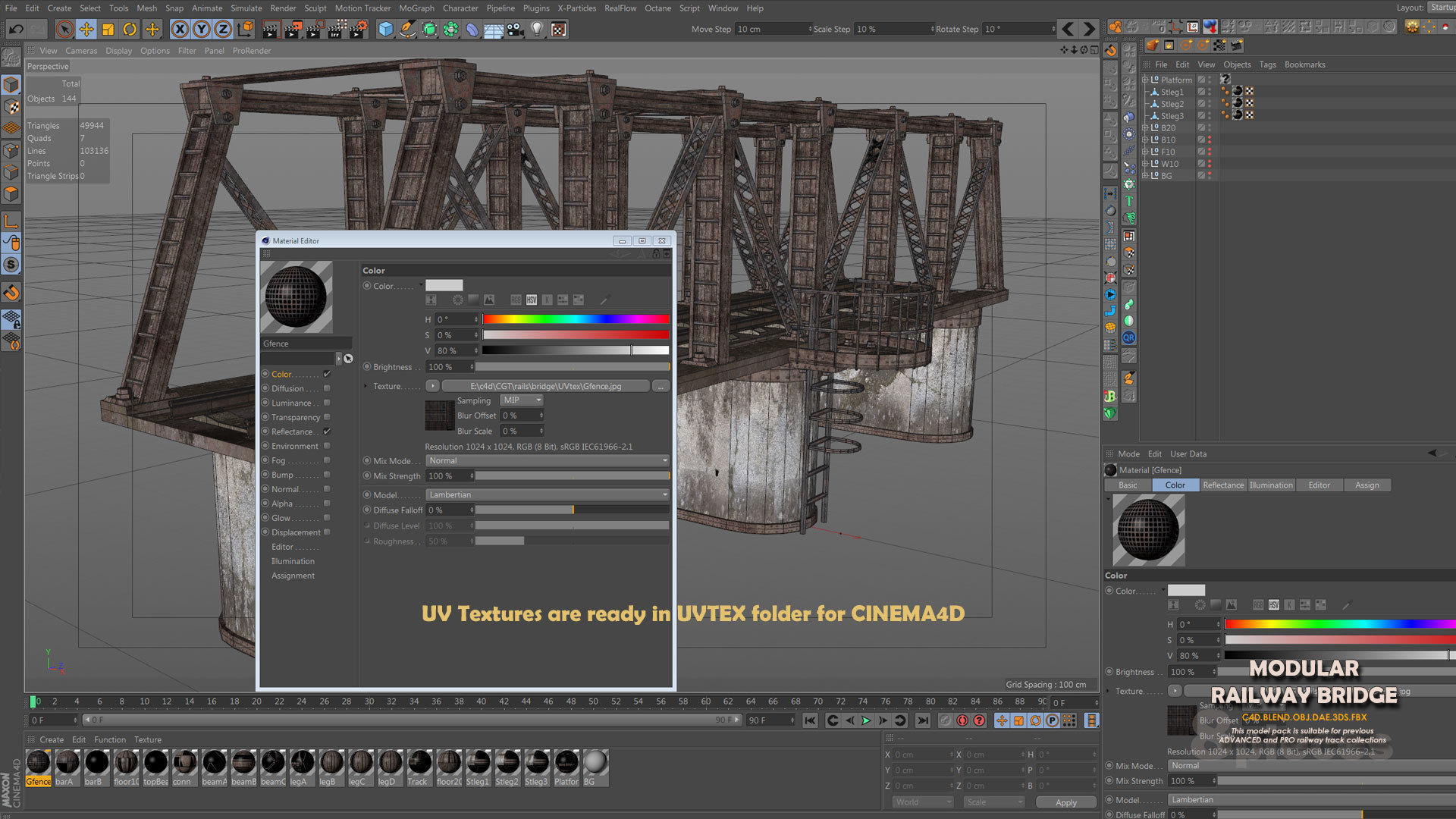Switch to the Illumination tab in Attributes

(1271, 485)
